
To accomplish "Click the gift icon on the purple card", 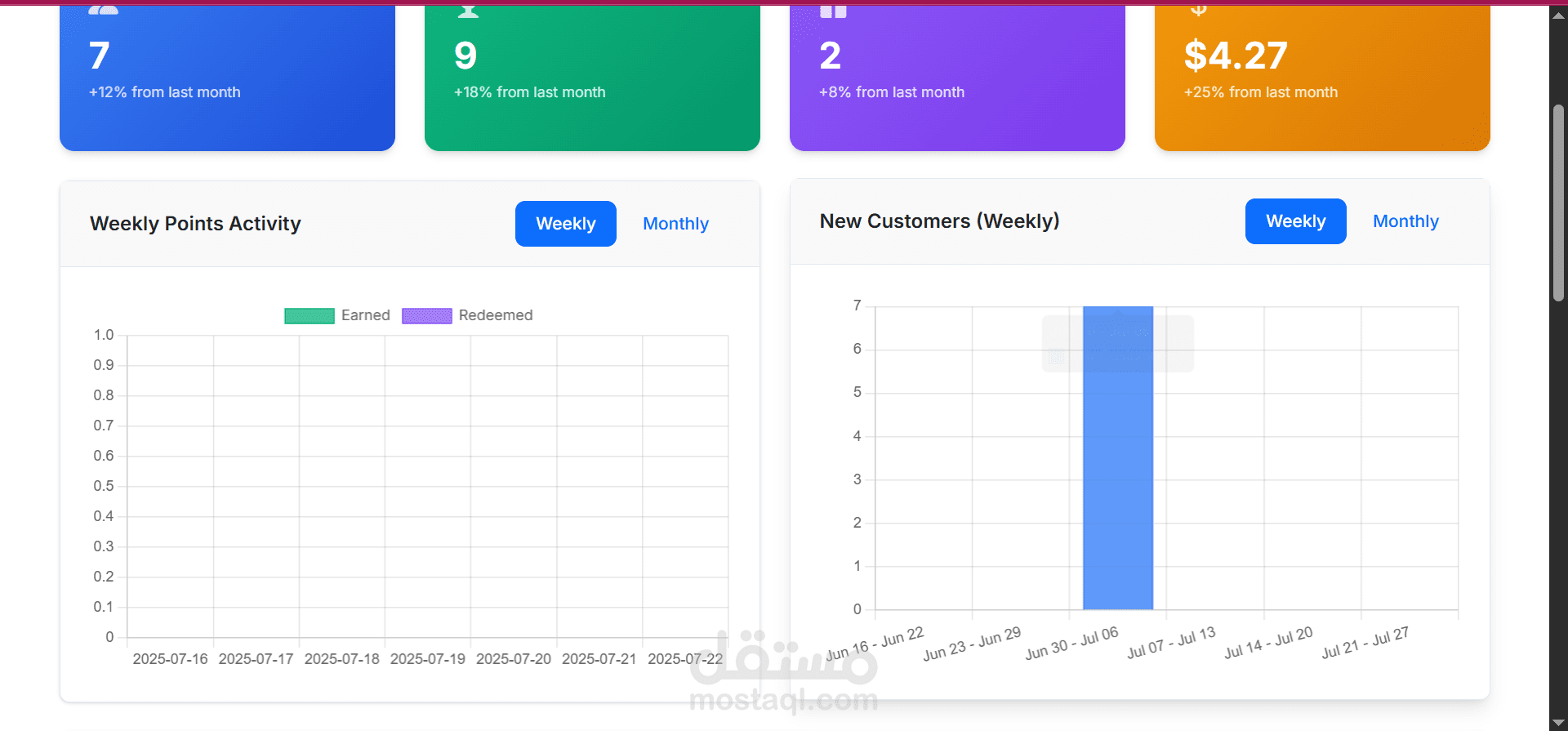I will [x=833, y=11].
